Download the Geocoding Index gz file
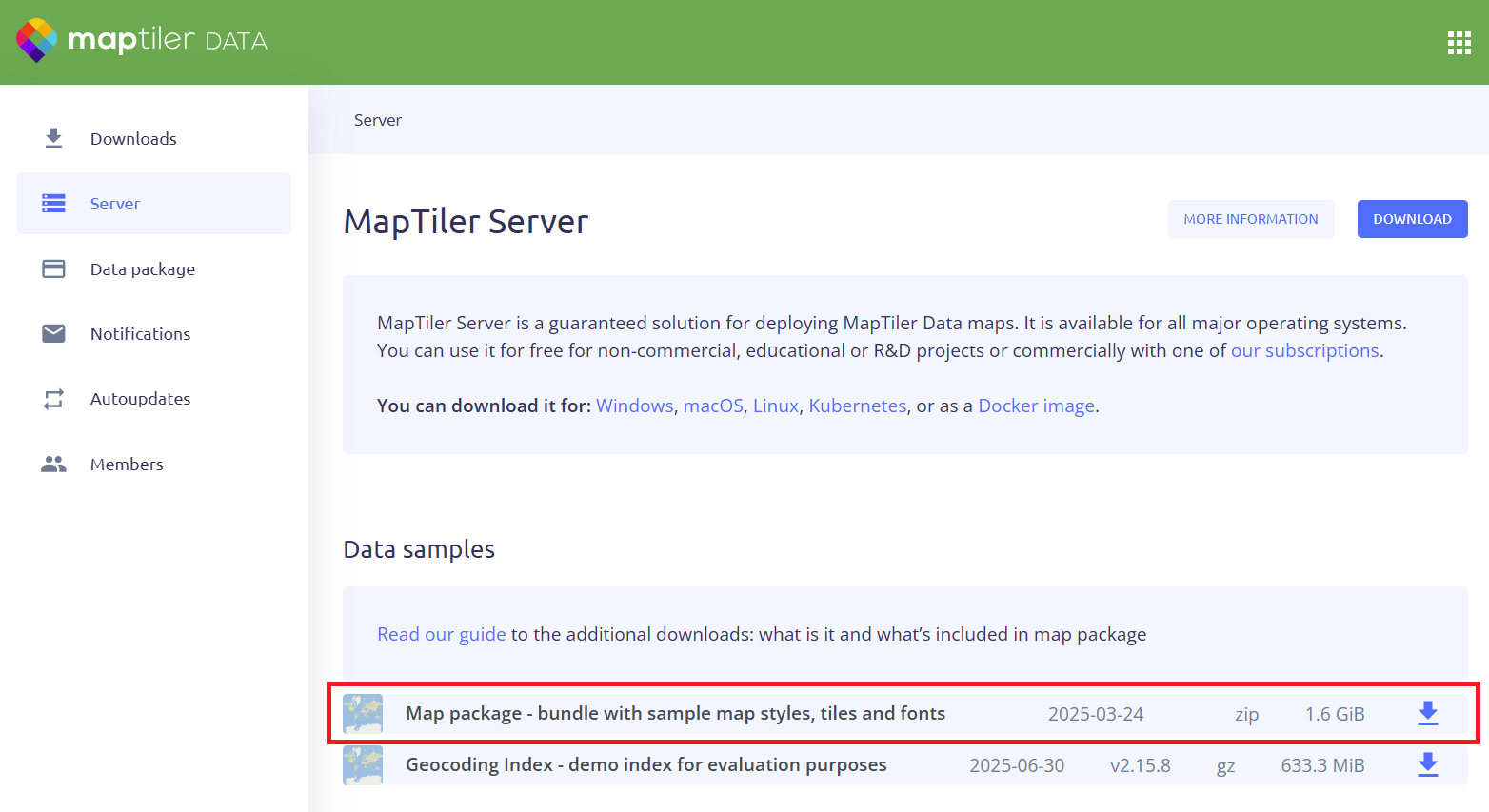Viewport: 1489px width, 812px height. coord(1427,764)
